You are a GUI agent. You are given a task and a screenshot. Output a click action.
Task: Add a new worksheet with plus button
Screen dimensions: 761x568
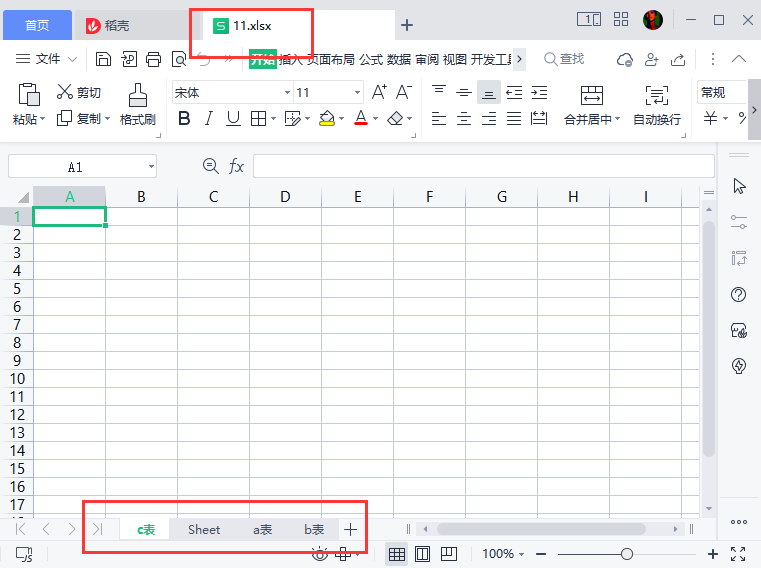(x=350, y=530)
